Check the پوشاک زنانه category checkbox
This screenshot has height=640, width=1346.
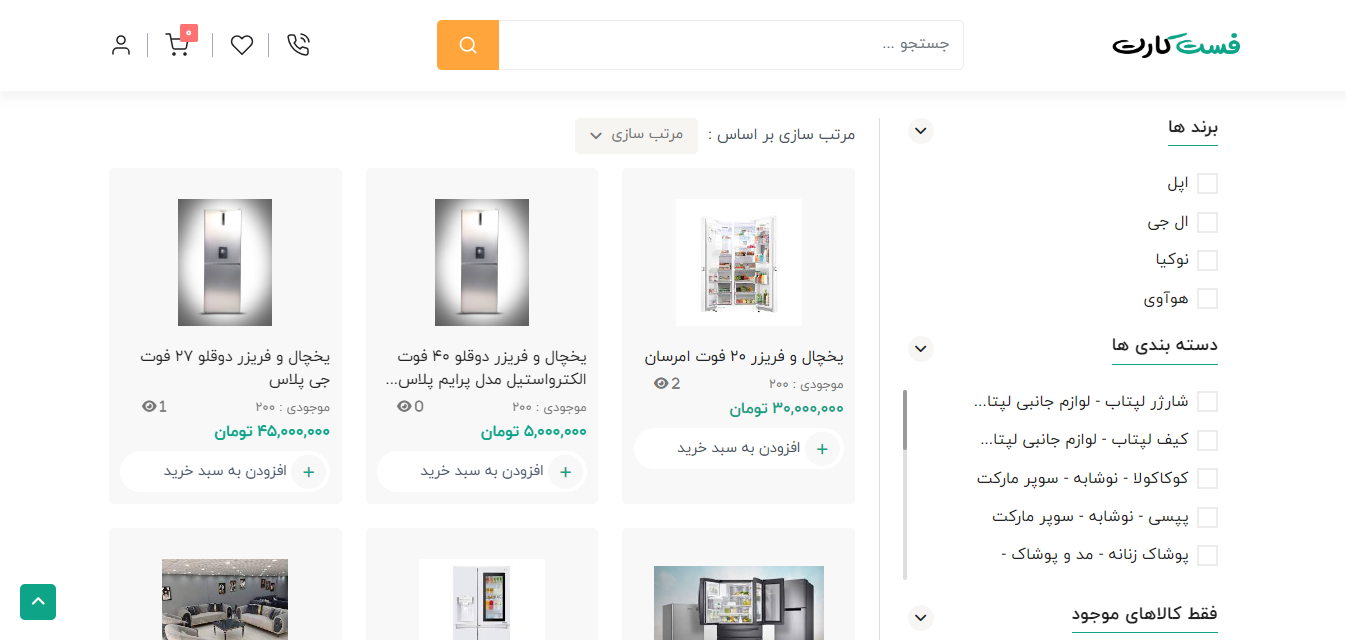1208,555
